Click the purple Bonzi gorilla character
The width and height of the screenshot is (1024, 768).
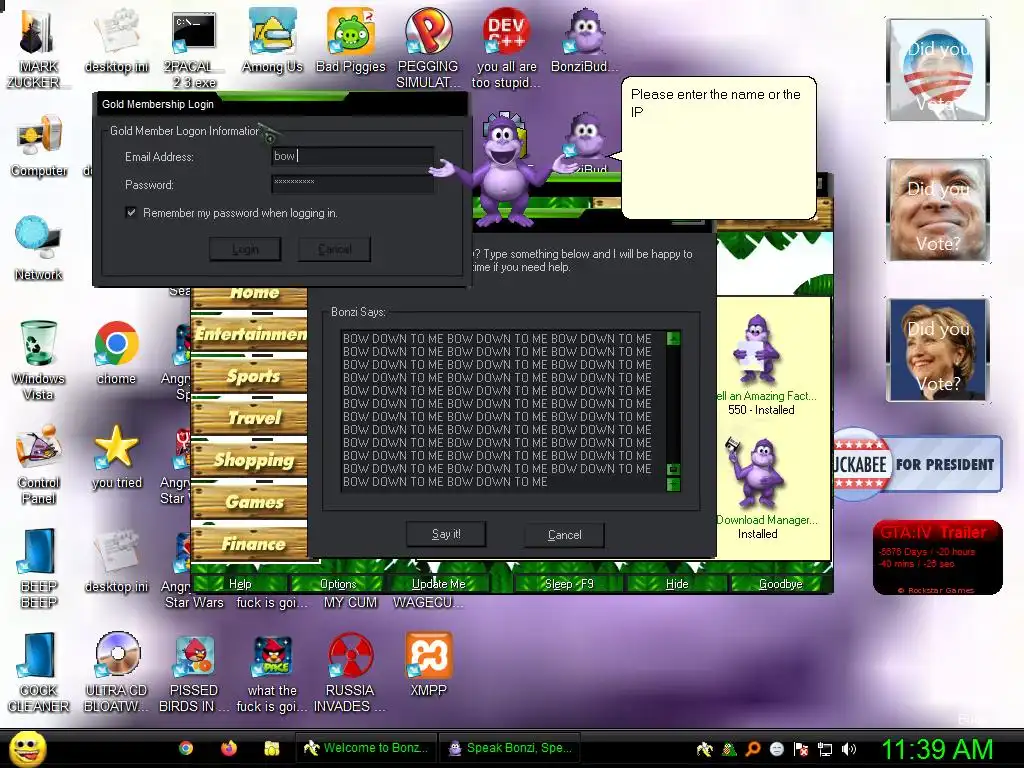pos(503,170)
